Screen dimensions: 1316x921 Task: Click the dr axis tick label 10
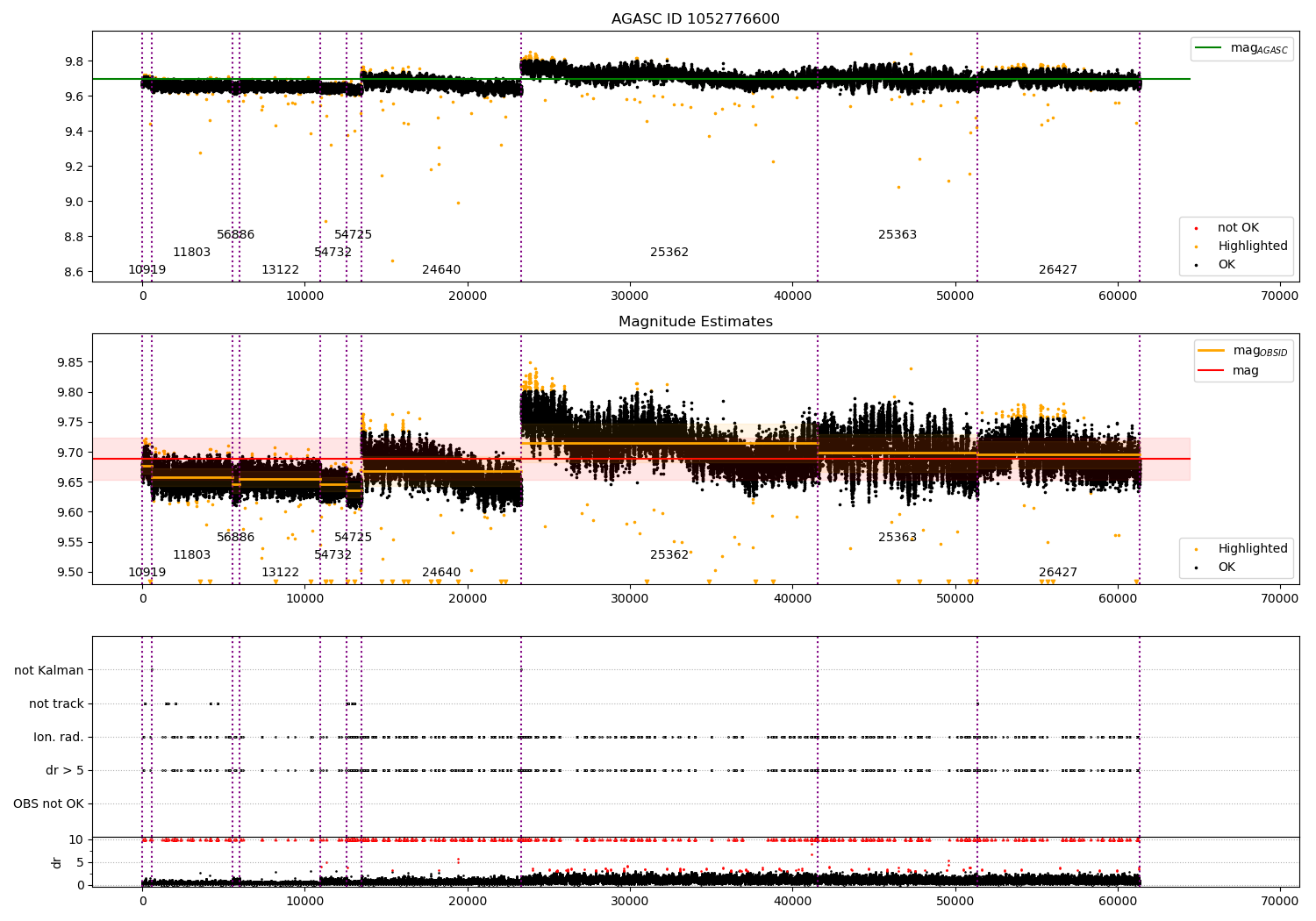76,839
